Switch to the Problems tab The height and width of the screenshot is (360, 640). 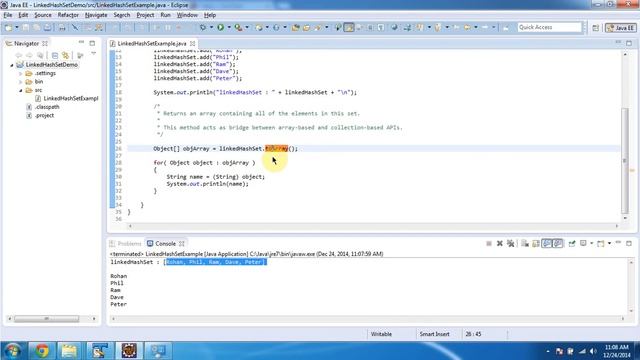(x=125, y=244)
